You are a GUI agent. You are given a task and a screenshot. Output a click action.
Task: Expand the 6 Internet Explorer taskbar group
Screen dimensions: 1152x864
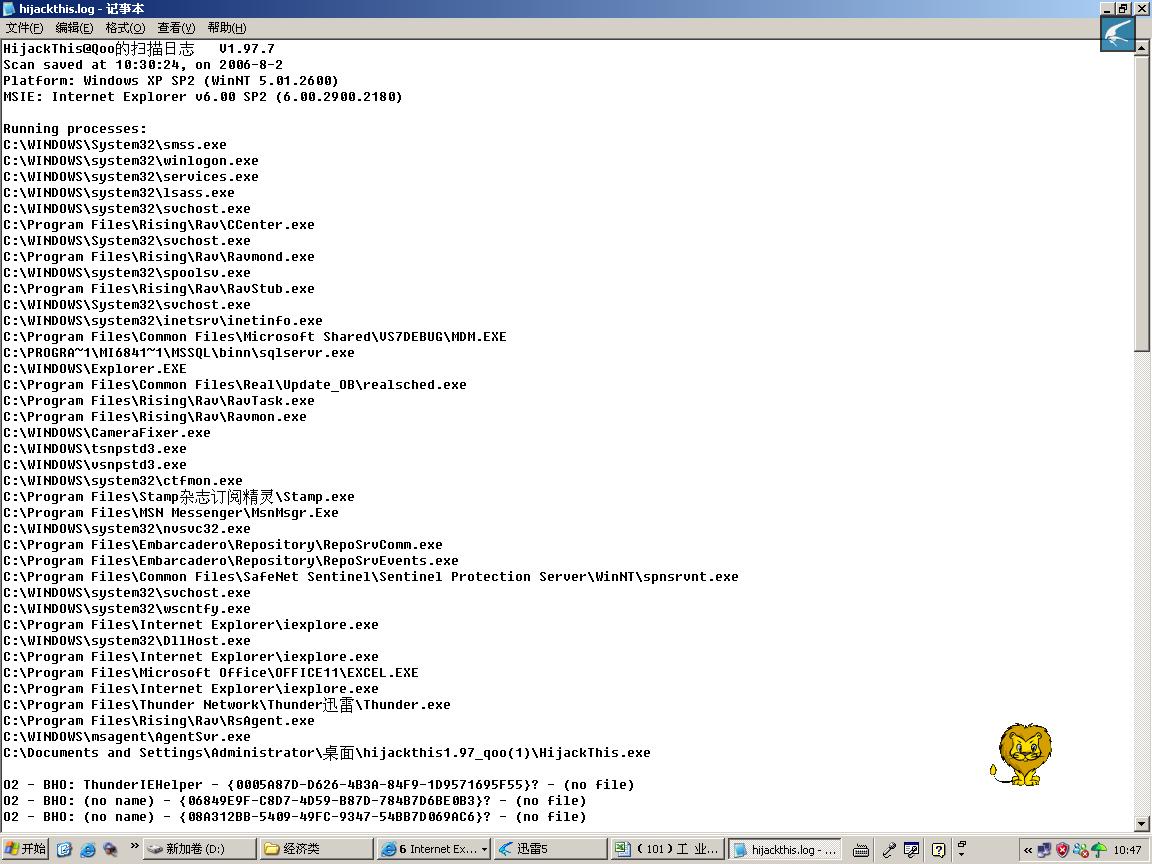(434, 849)
